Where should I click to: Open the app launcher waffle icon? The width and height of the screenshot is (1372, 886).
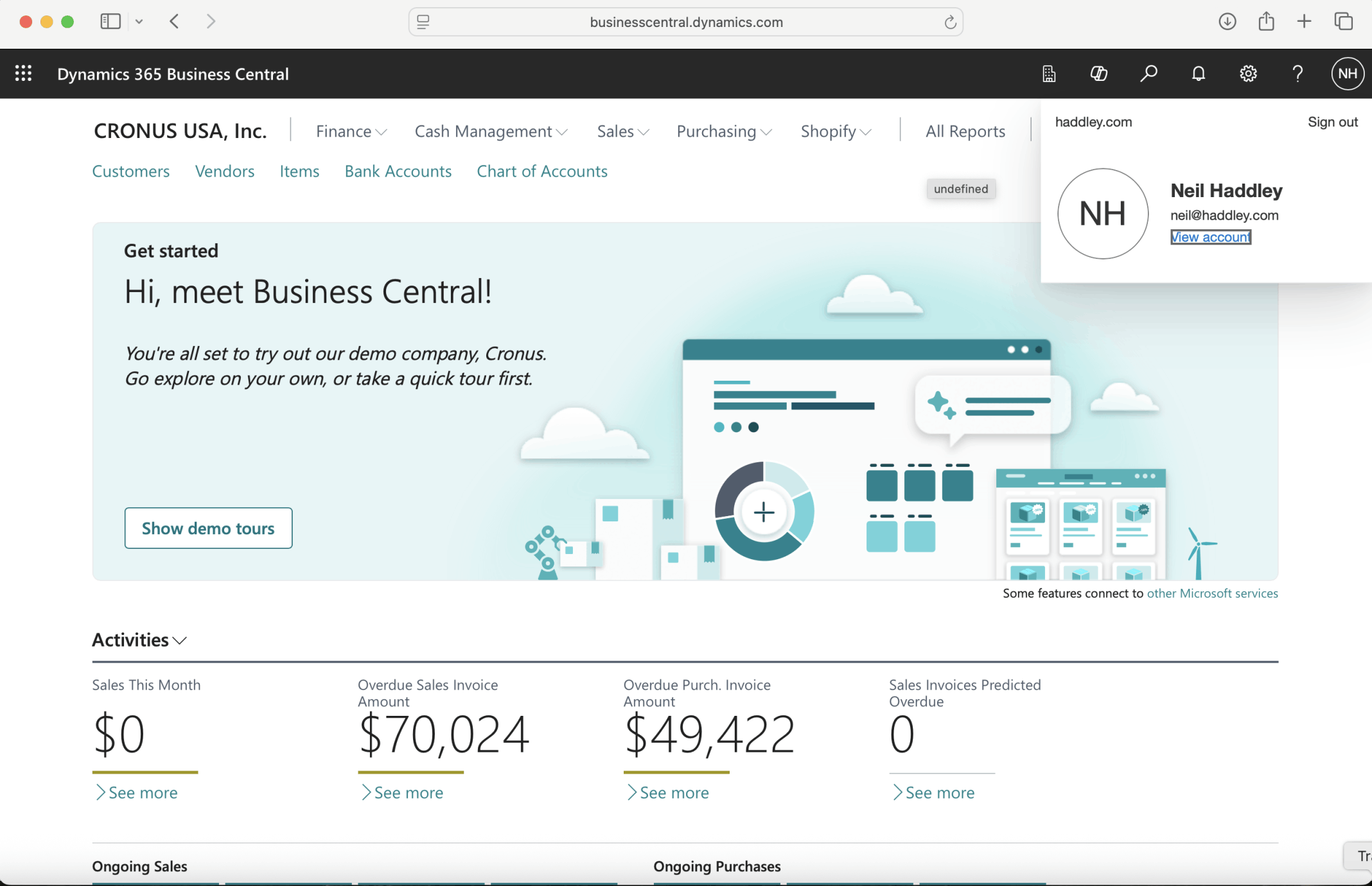[x=24, y=74]
